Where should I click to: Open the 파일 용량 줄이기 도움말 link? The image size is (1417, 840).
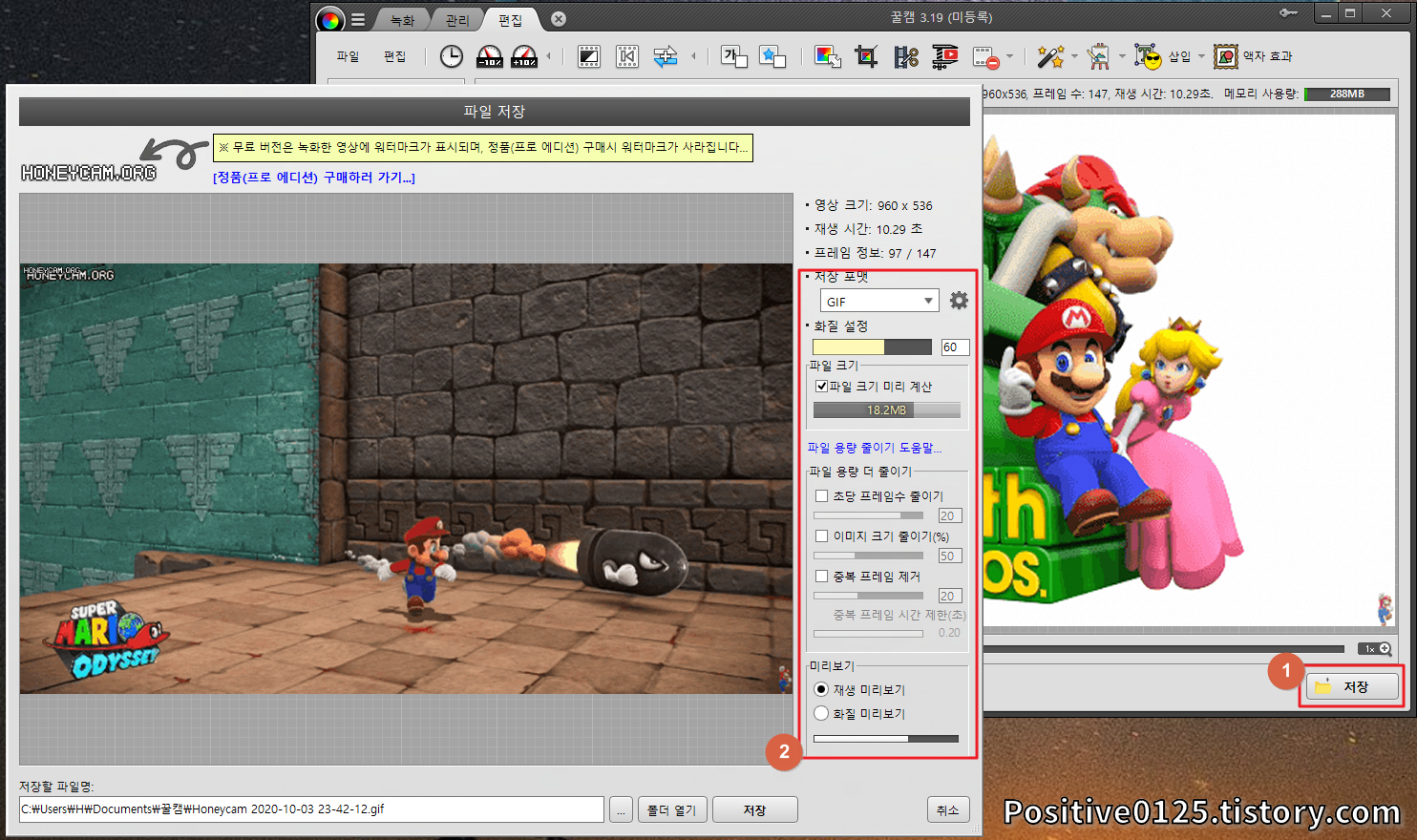click(875, 448)
